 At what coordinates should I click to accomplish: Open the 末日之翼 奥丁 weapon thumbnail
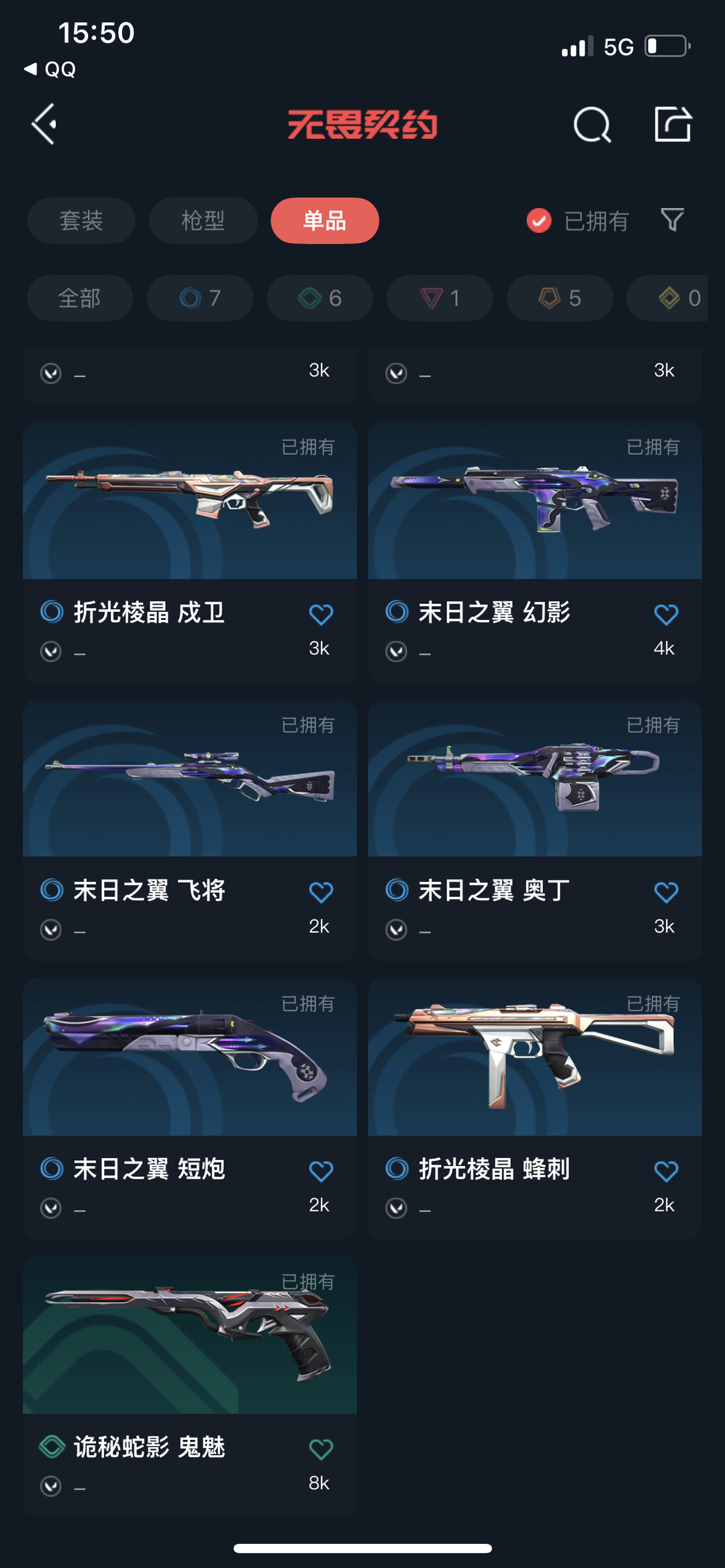(535, 778)
